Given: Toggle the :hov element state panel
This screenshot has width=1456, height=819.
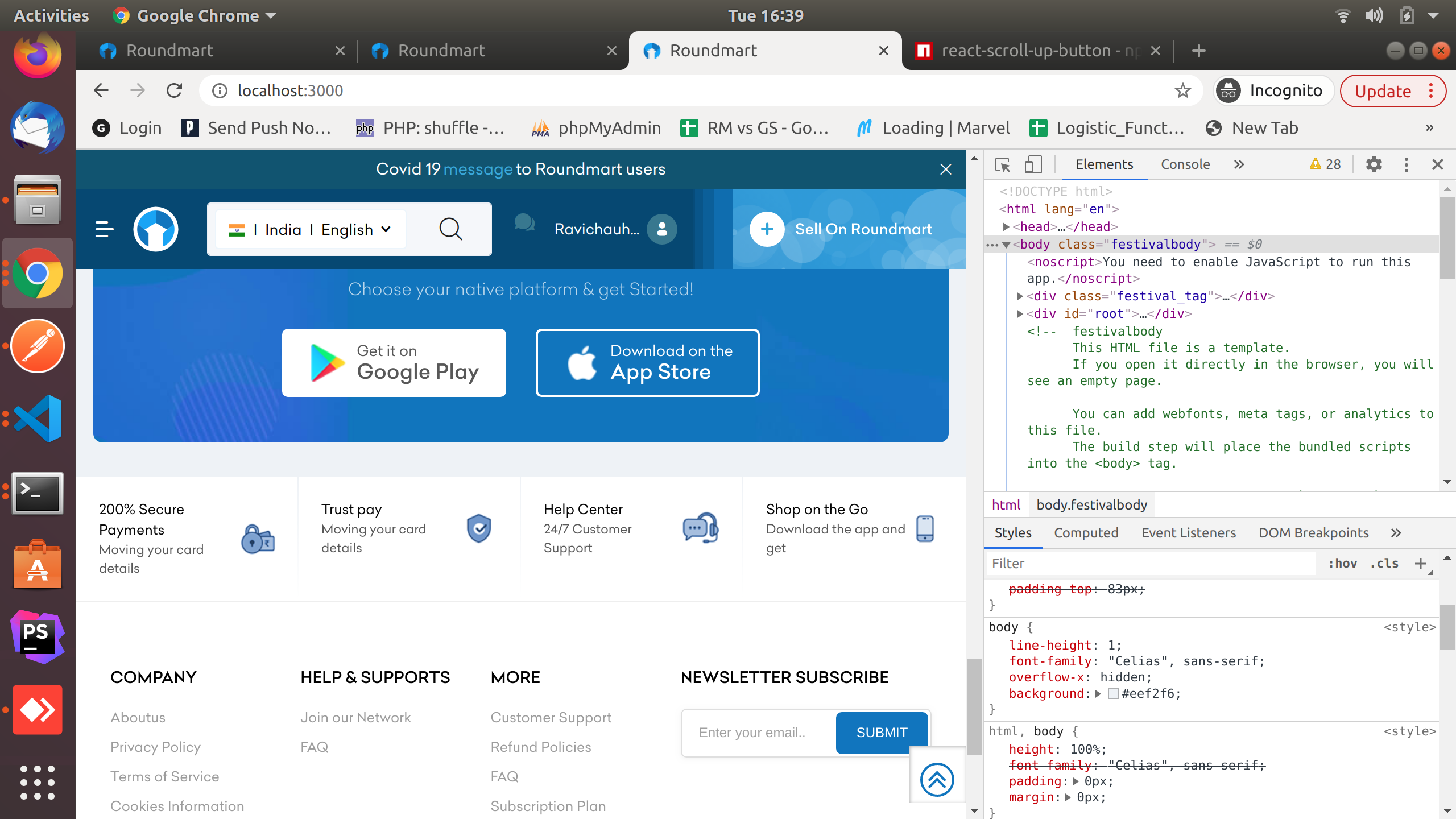Looking at the screenshot, I should [x=1343, y=564].
